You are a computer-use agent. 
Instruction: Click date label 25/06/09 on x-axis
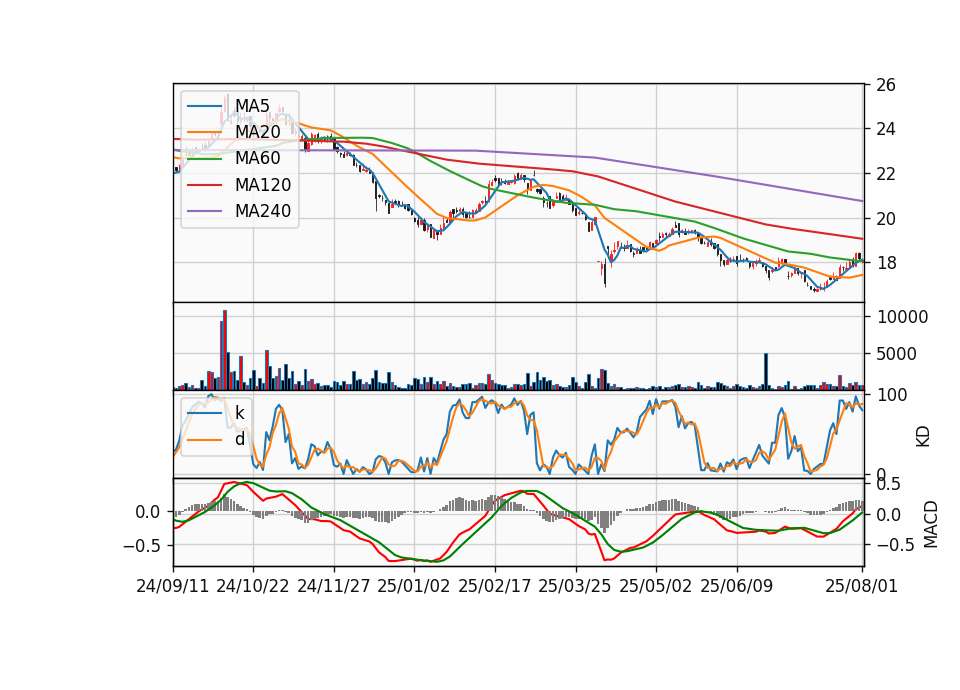[x=737, y=586]
